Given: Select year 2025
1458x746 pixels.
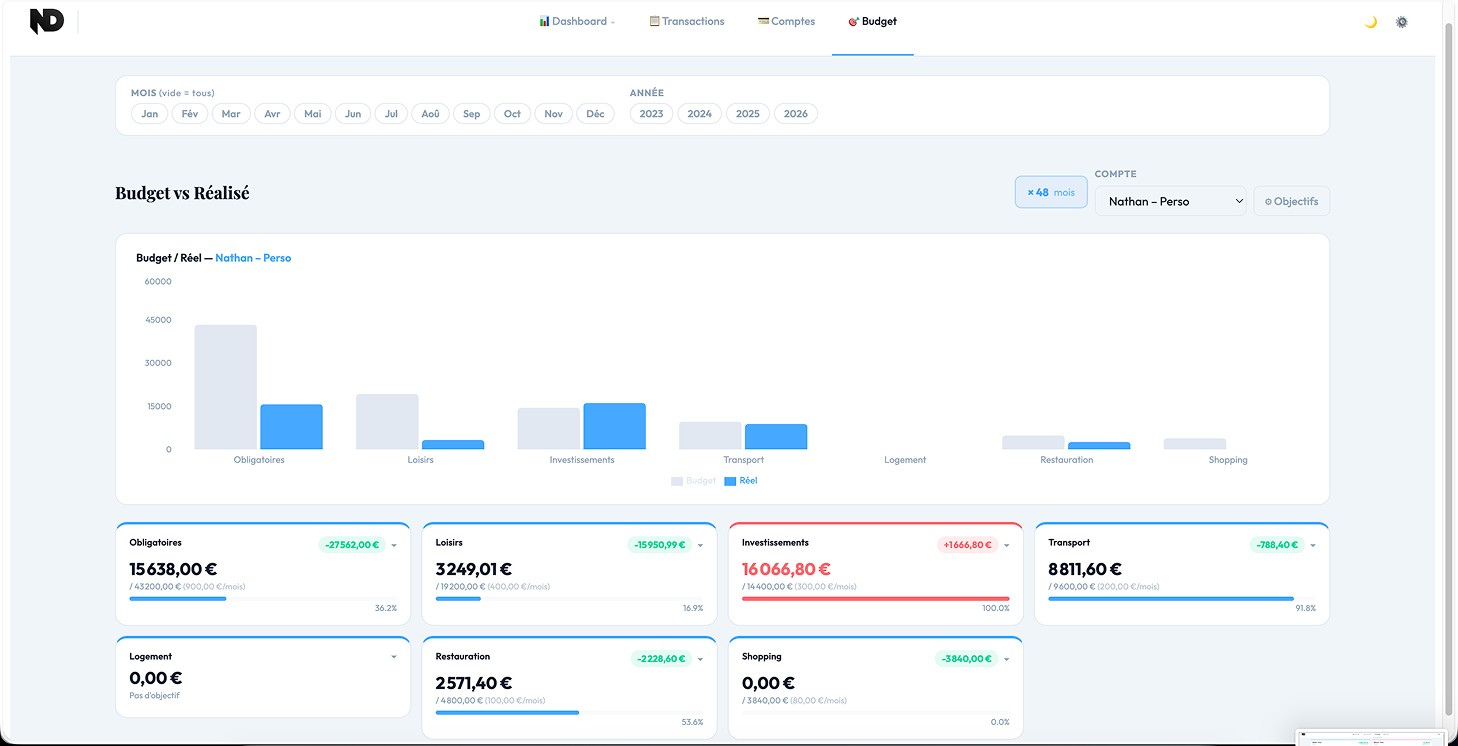Looking at the screenshot, I should coord(748,114).
